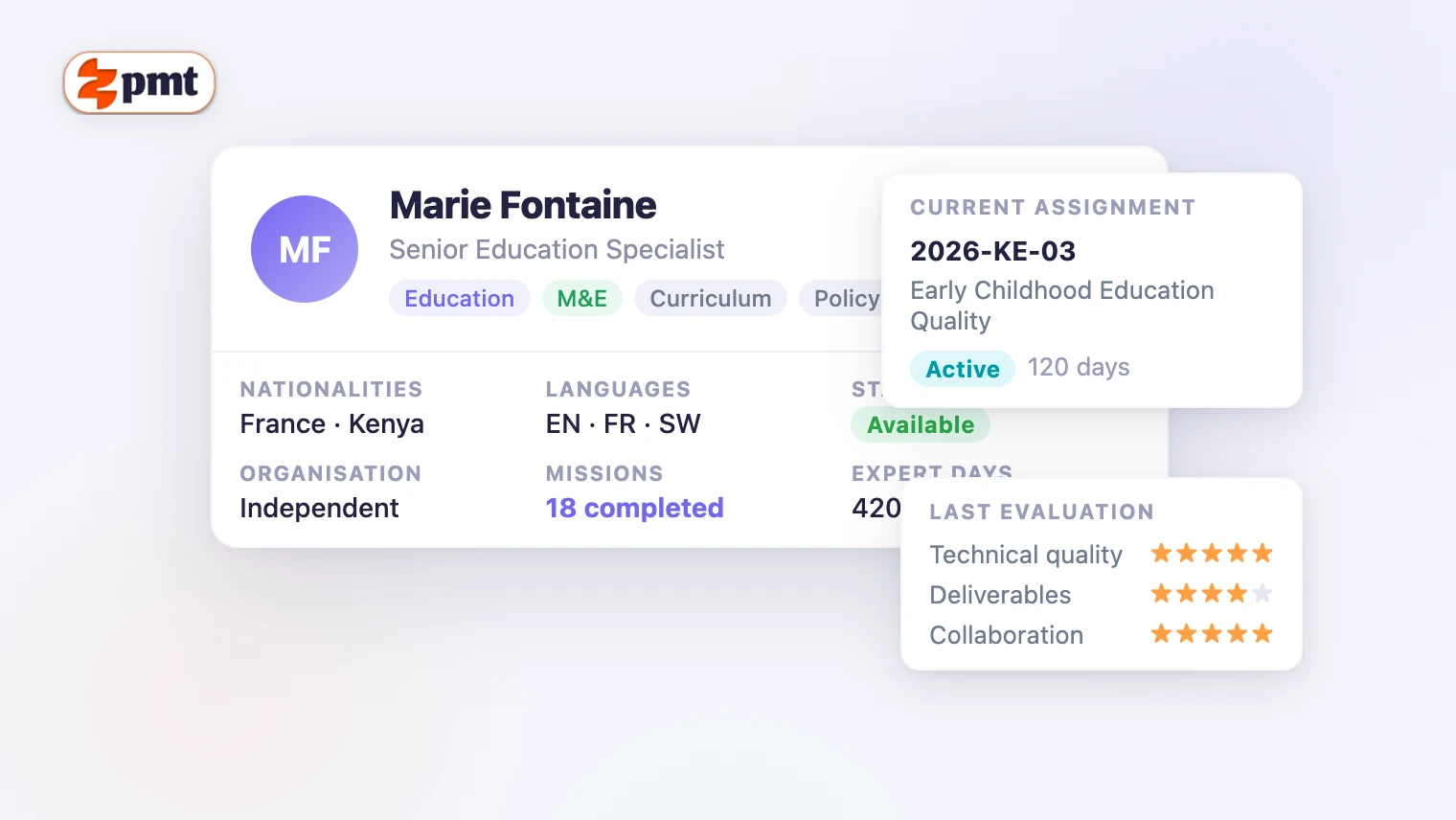
Task: Click the Collaboration label
Action: [1007, 635]
